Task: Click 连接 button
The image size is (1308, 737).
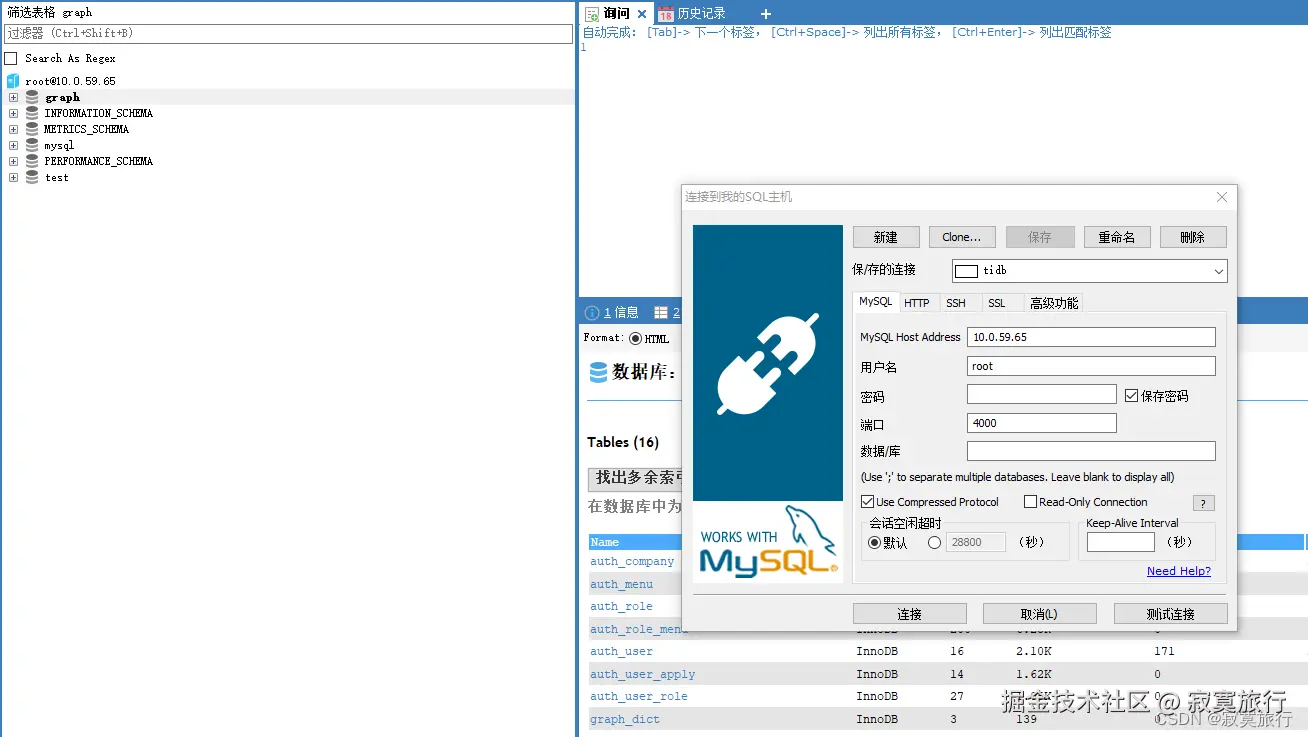Action: pyautogui.click(x=910, y=614)
